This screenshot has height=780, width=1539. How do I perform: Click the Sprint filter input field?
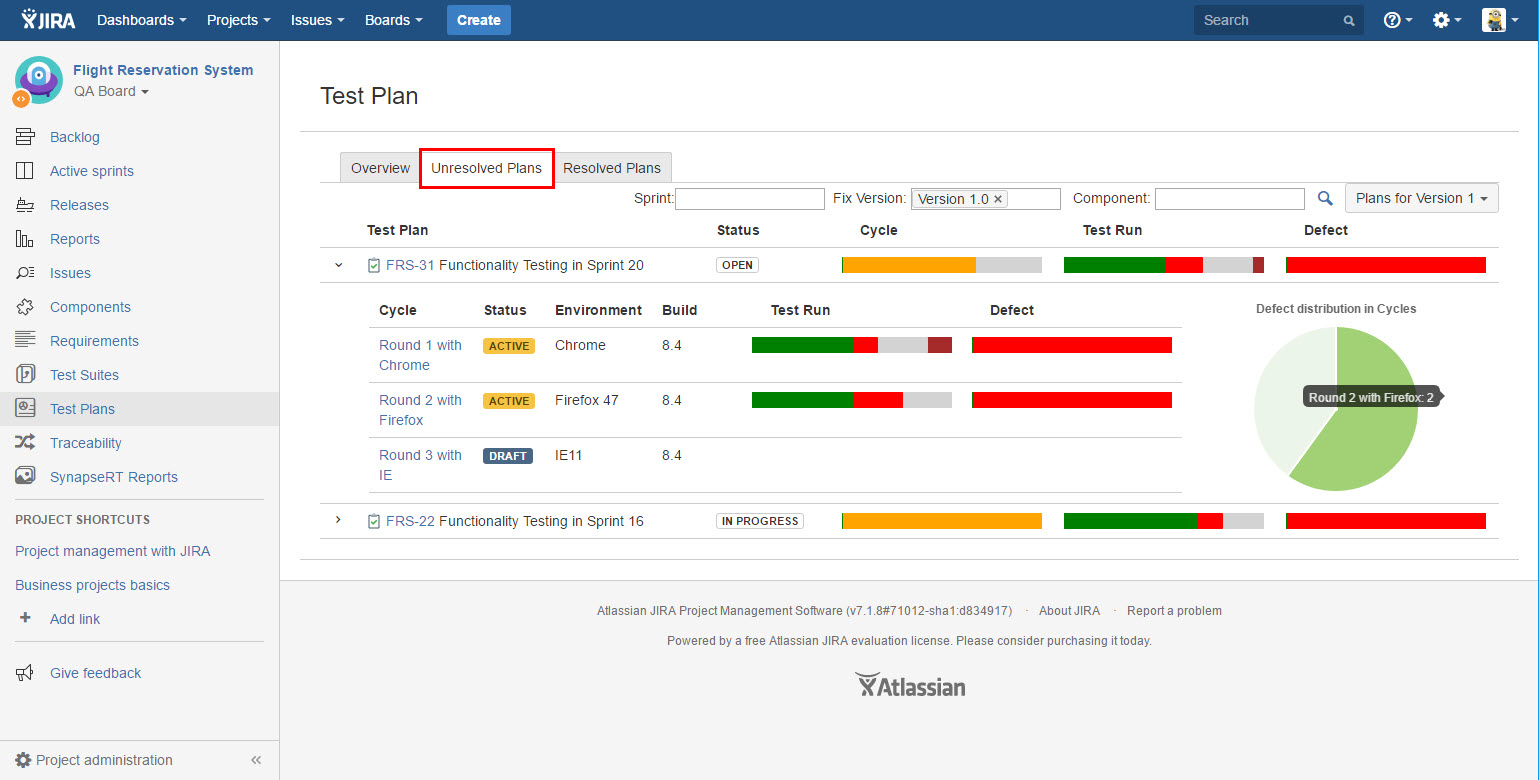point(750,199)
